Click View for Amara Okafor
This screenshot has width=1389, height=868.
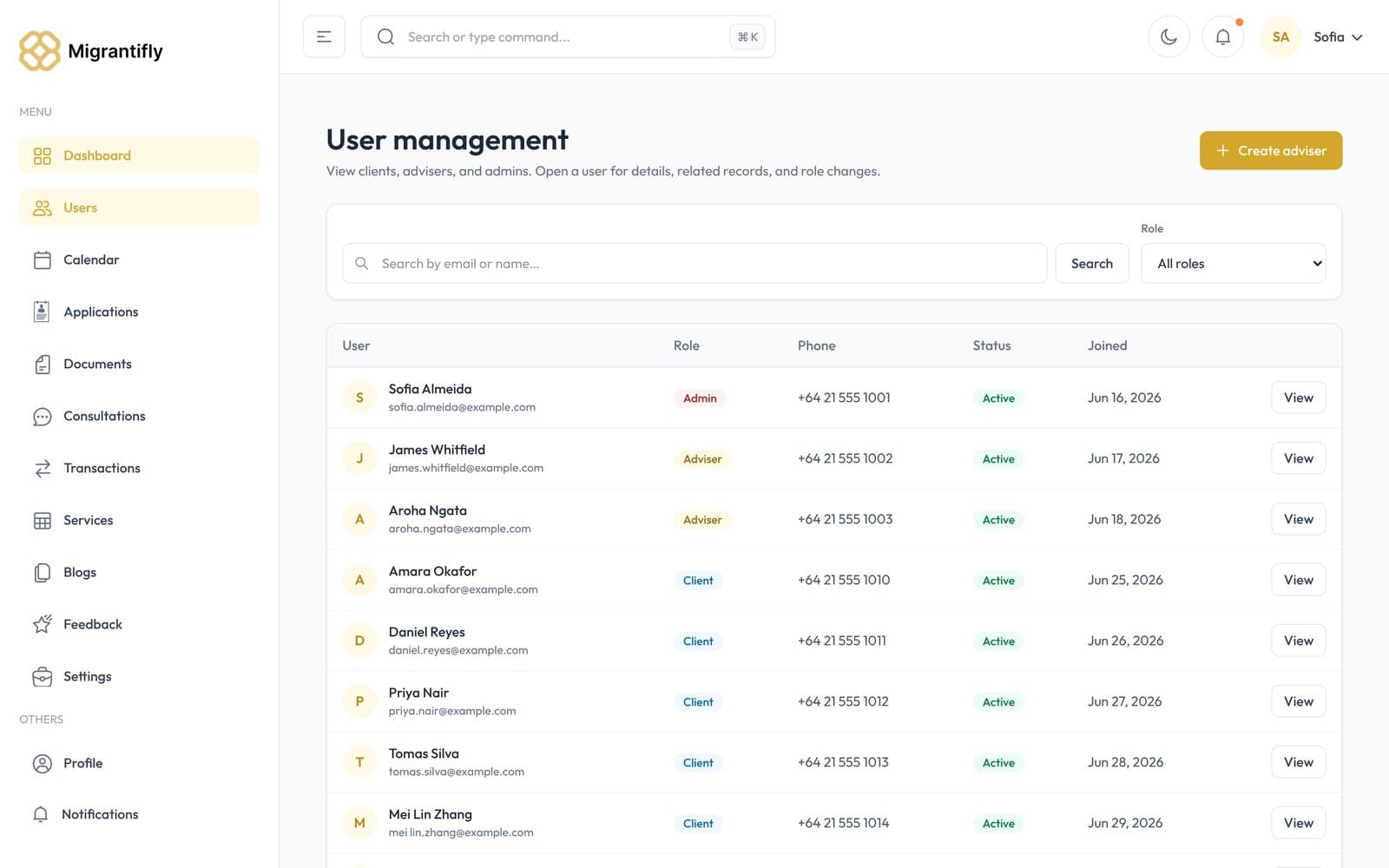coord(1299,580)
